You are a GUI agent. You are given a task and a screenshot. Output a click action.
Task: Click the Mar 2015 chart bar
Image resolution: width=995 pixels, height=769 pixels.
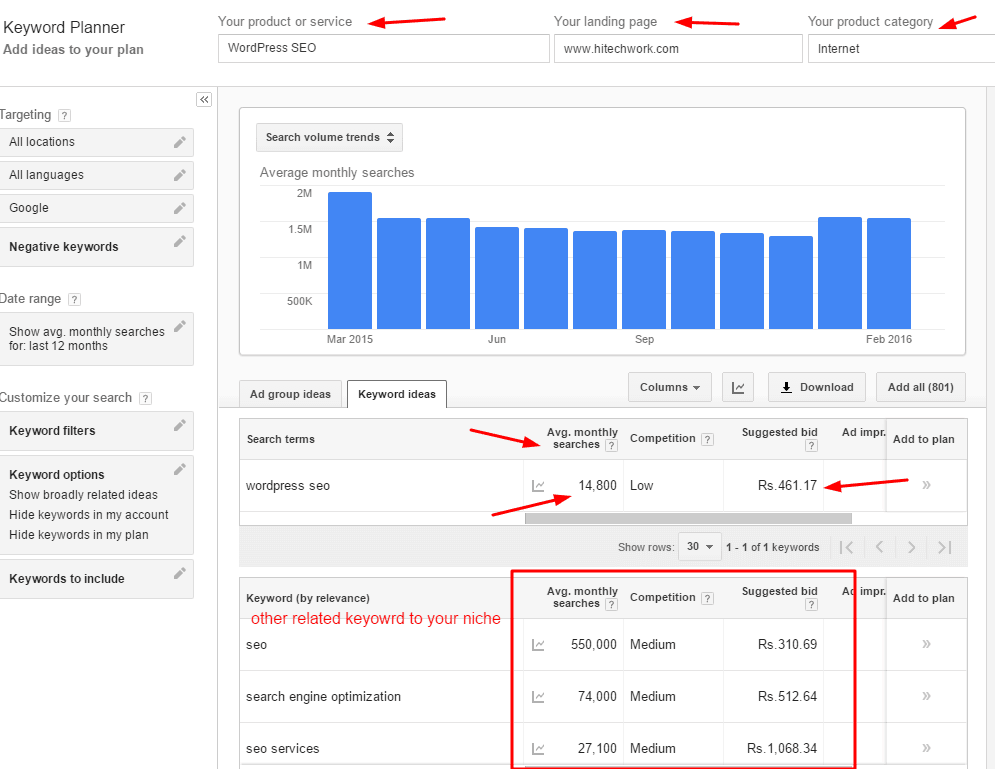pyautogui.click(x=350, y=261)
